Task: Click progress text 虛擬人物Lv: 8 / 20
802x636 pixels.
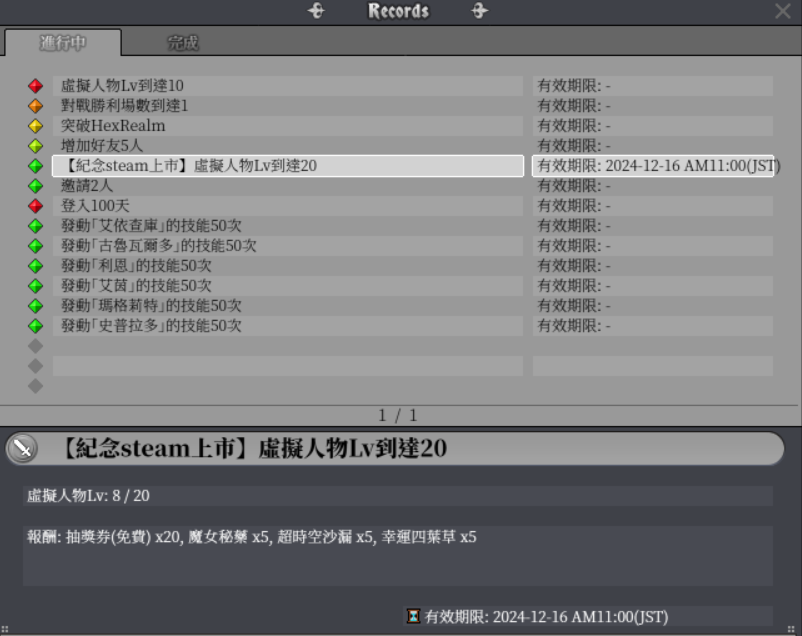Action: [88, 496]
